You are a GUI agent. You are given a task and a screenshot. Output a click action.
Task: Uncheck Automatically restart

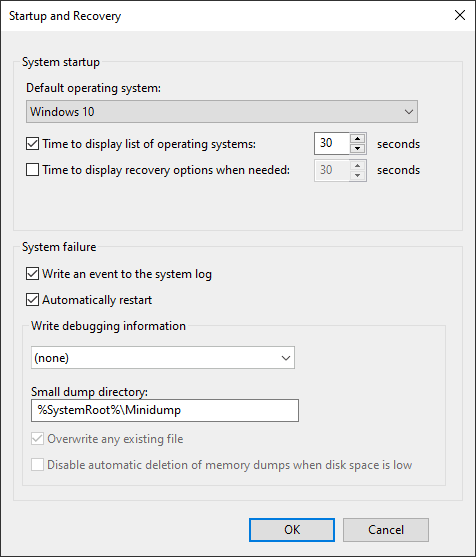[x=32, y=300]
